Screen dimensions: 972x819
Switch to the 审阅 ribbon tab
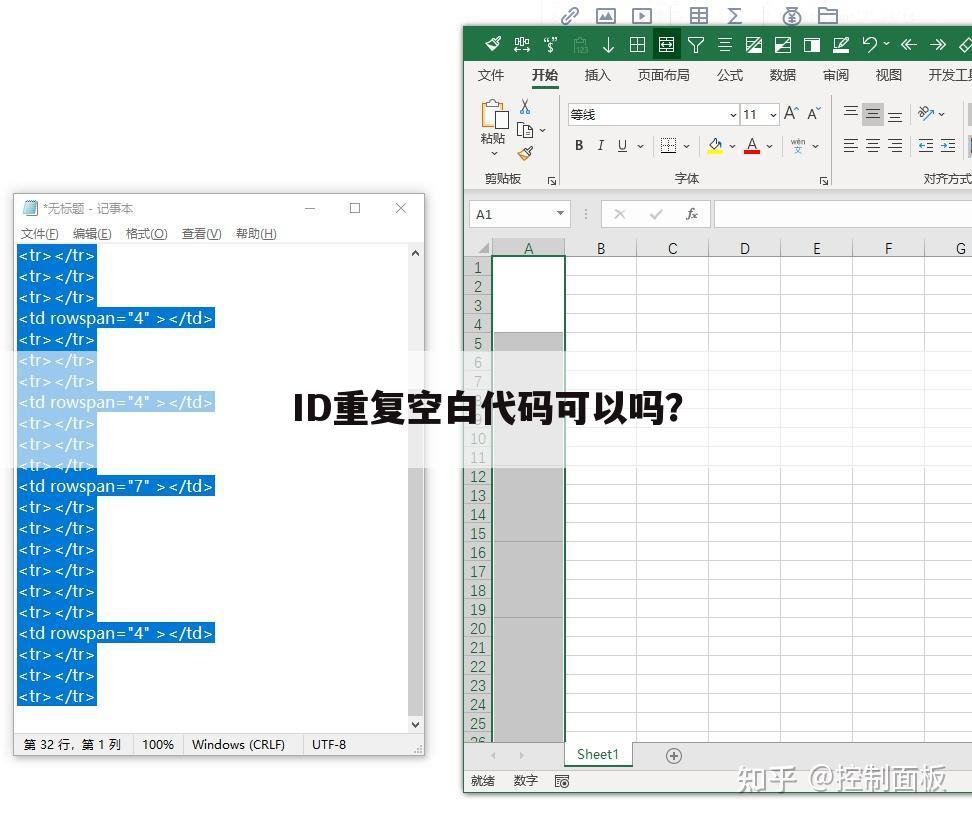[x=836, y=76]
